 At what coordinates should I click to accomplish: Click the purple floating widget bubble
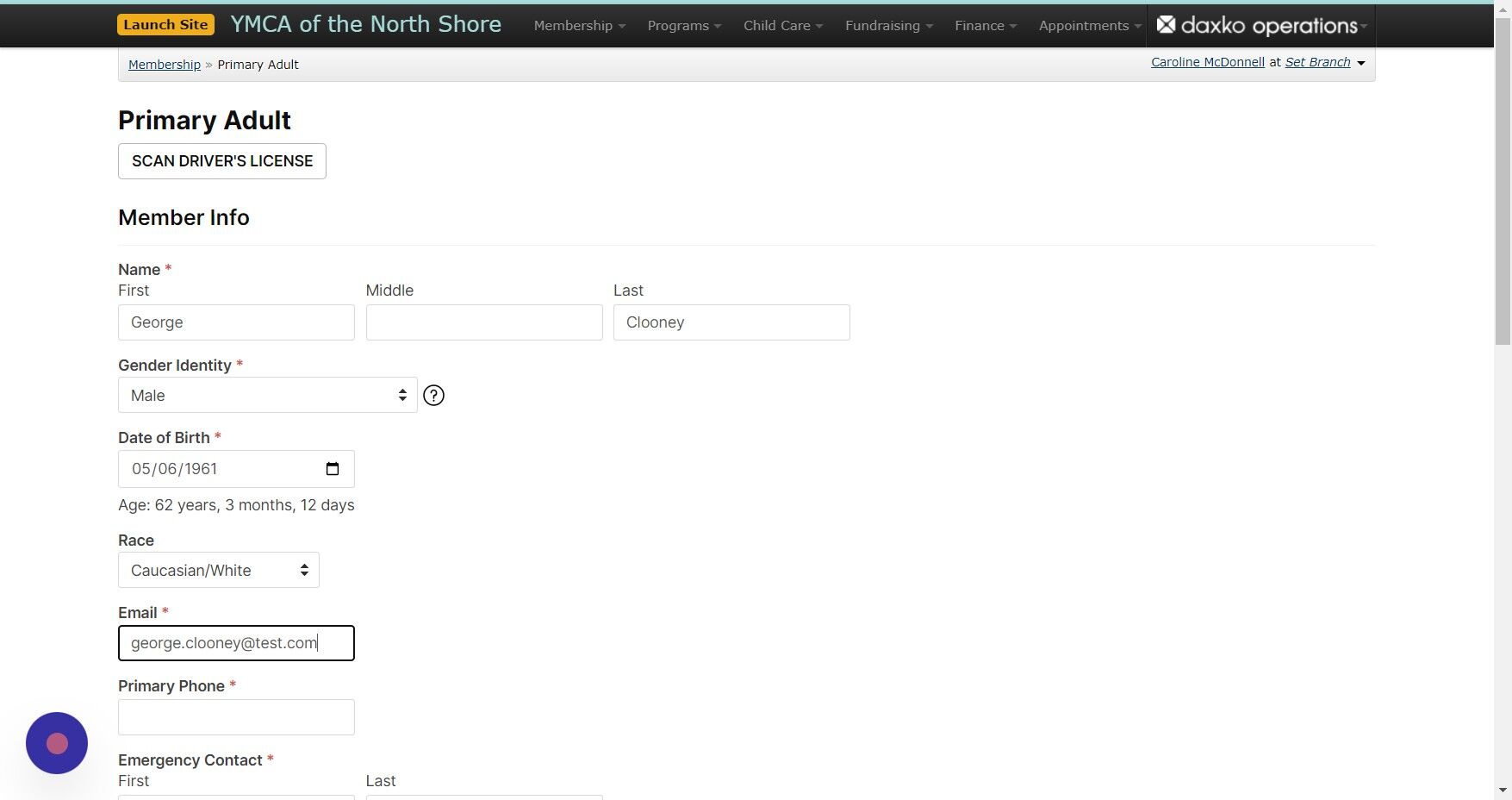[x=56, y=742]
